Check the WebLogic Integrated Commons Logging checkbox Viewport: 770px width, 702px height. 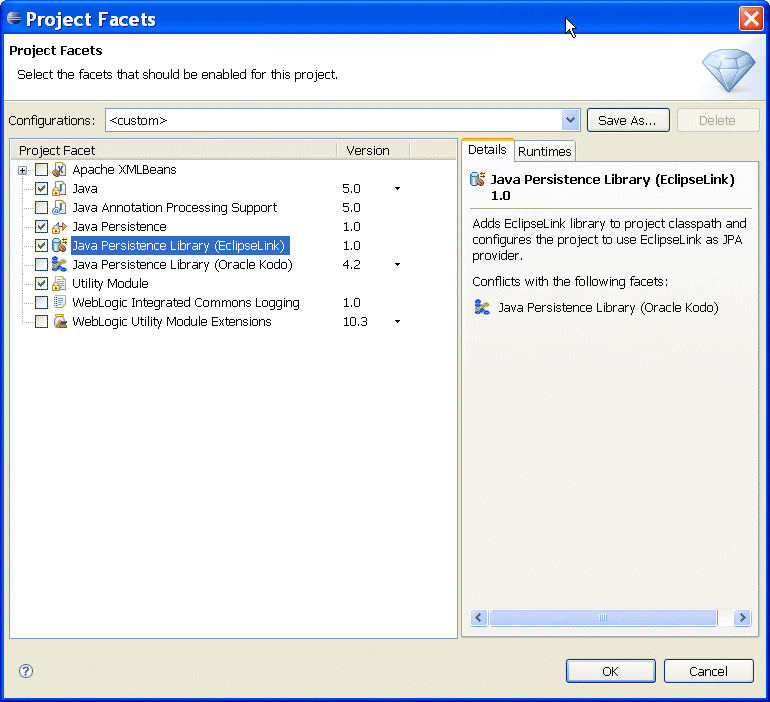(x=41, y=302)
